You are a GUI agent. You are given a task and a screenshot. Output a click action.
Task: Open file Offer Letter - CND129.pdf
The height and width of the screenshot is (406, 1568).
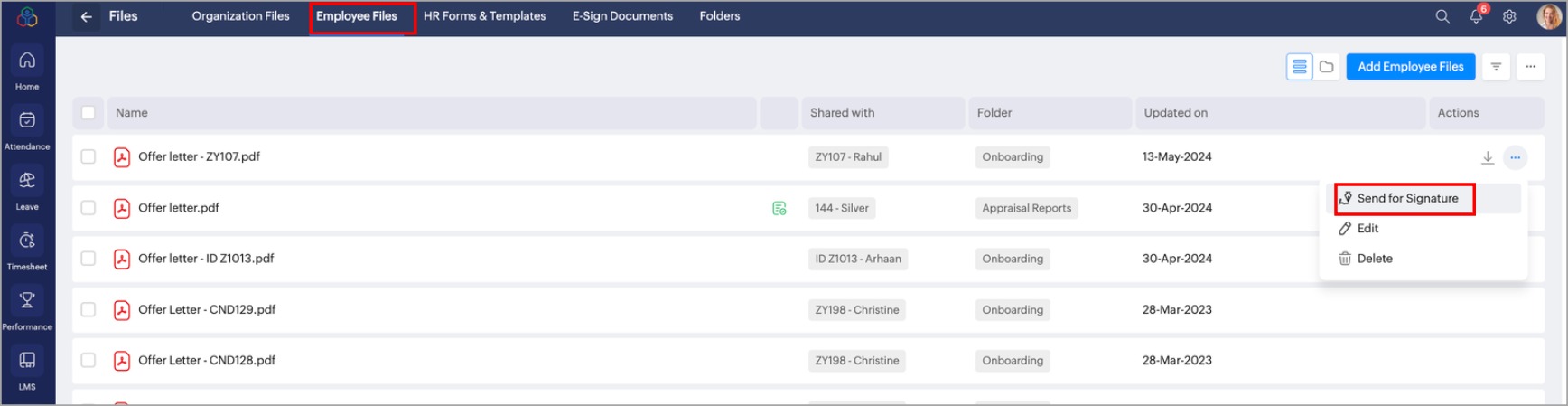(207, 309)
